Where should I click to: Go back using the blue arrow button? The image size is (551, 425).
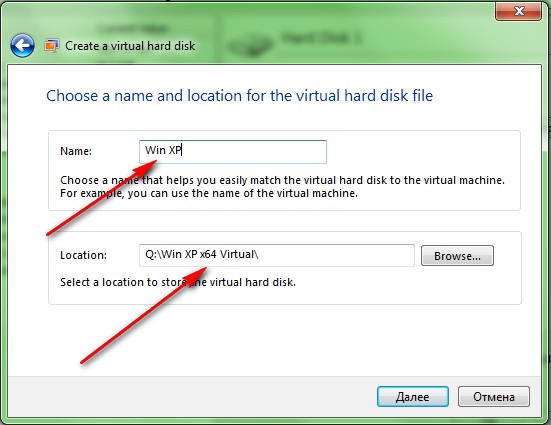click(22, 46)
